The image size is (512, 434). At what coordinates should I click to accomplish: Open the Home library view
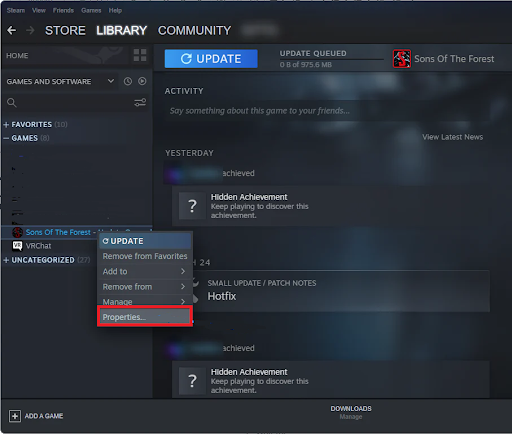[x=17, y=56]
